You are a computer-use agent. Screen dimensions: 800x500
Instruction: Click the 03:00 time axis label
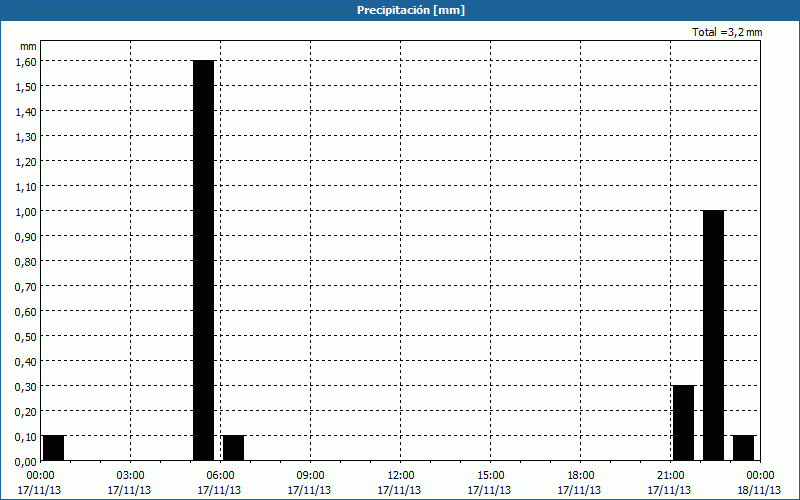click(x=130, y=476)
